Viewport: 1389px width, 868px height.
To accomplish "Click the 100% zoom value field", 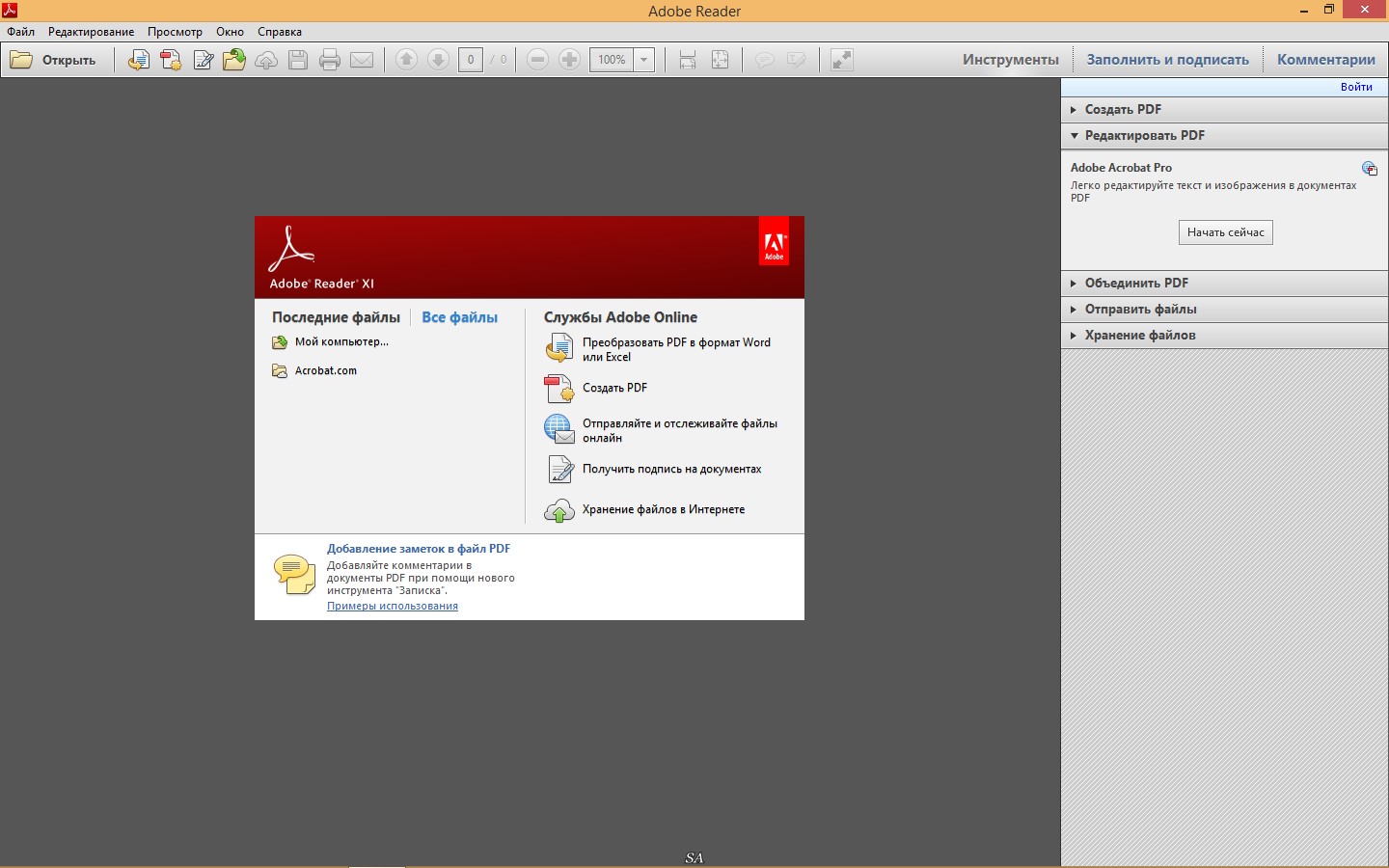I will click(612, 60).
